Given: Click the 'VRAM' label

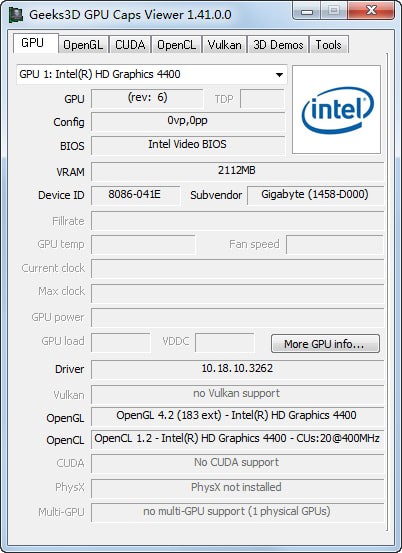Looking at the screenshot, I should [71, 172].
